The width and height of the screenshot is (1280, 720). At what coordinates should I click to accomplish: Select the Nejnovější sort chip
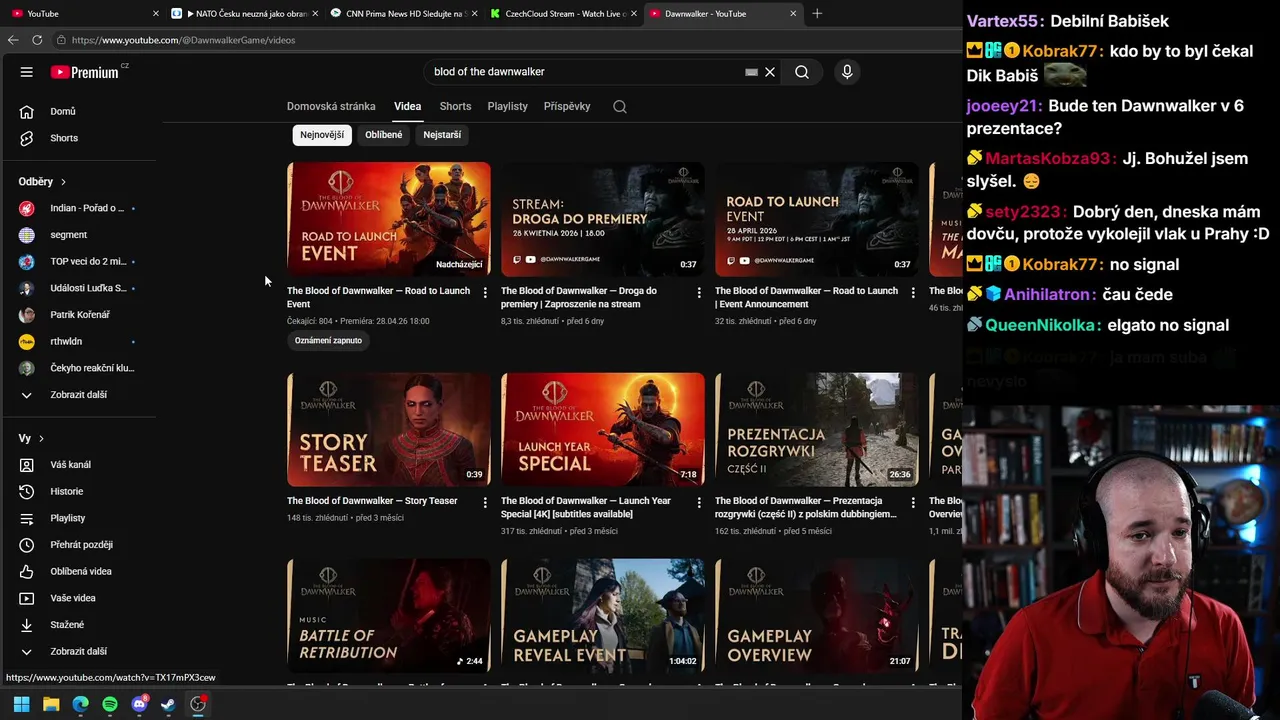tap(322, 135)
